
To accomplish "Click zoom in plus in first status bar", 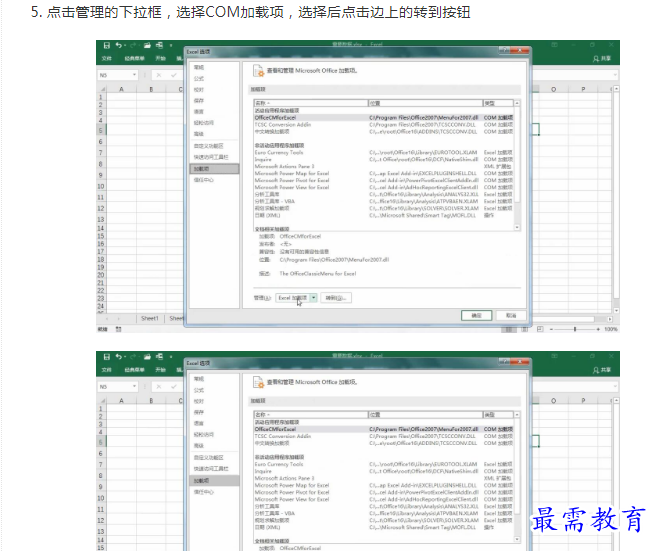I will (x=598, y=330).
